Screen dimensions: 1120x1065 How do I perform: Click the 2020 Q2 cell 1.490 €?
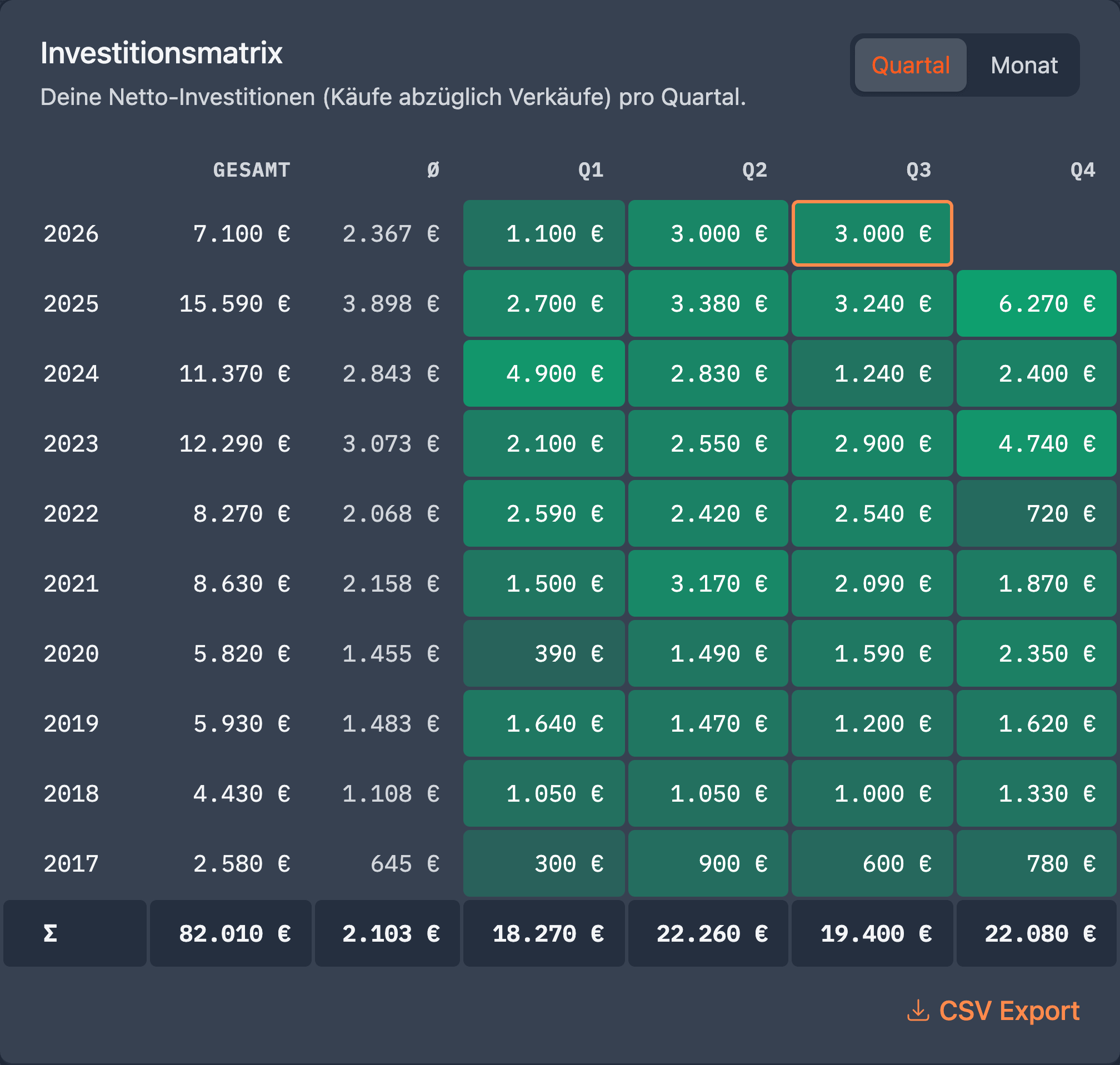708,653
